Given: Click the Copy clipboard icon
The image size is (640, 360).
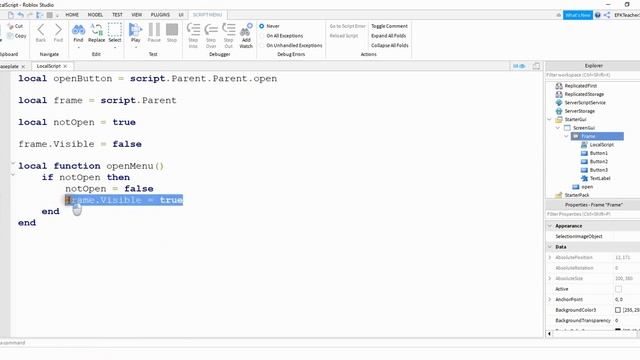Looking at the screenshot, I should click(11, 36).
